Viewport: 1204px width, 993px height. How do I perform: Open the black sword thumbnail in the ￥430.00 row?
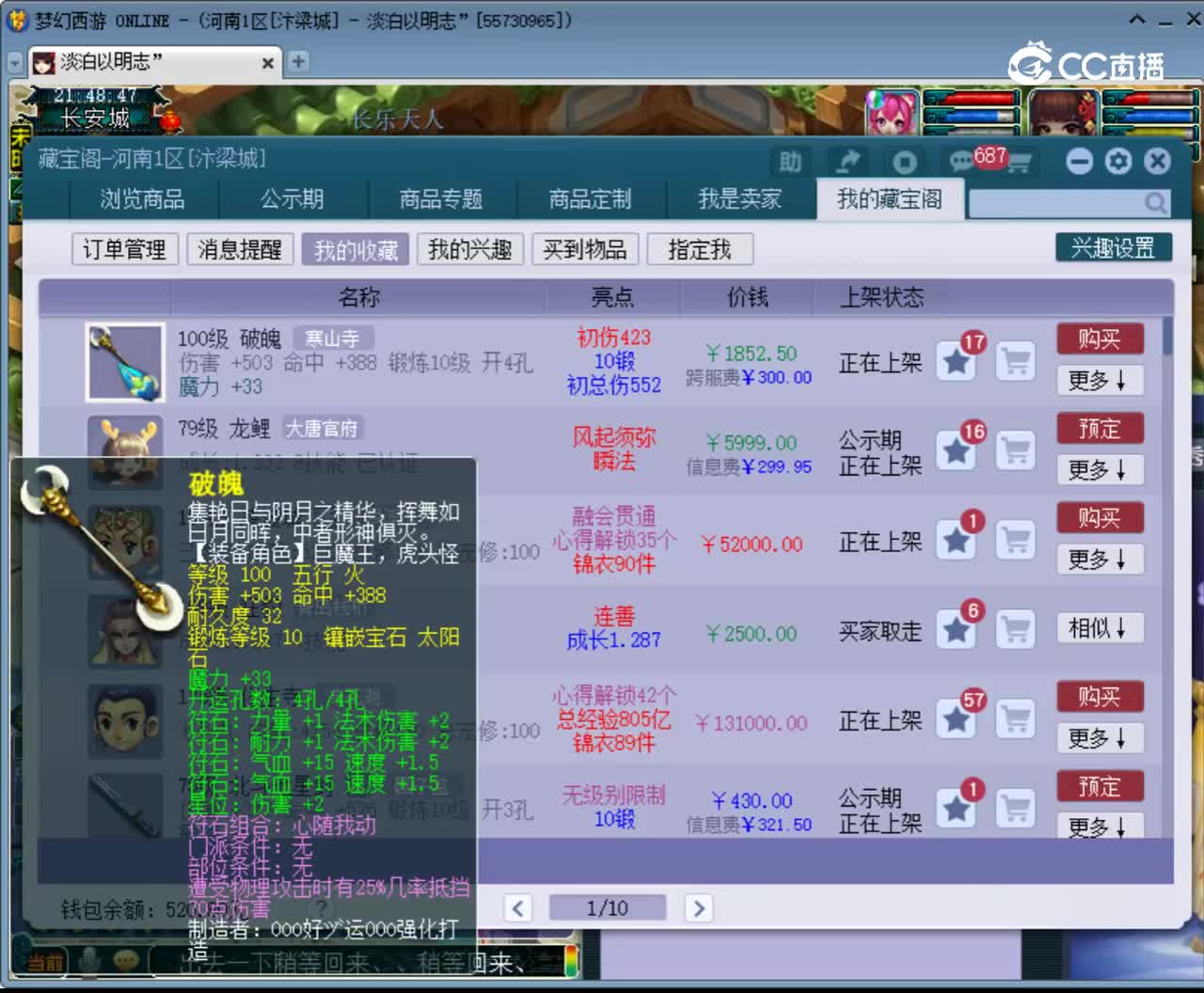[x=125, y=807]
